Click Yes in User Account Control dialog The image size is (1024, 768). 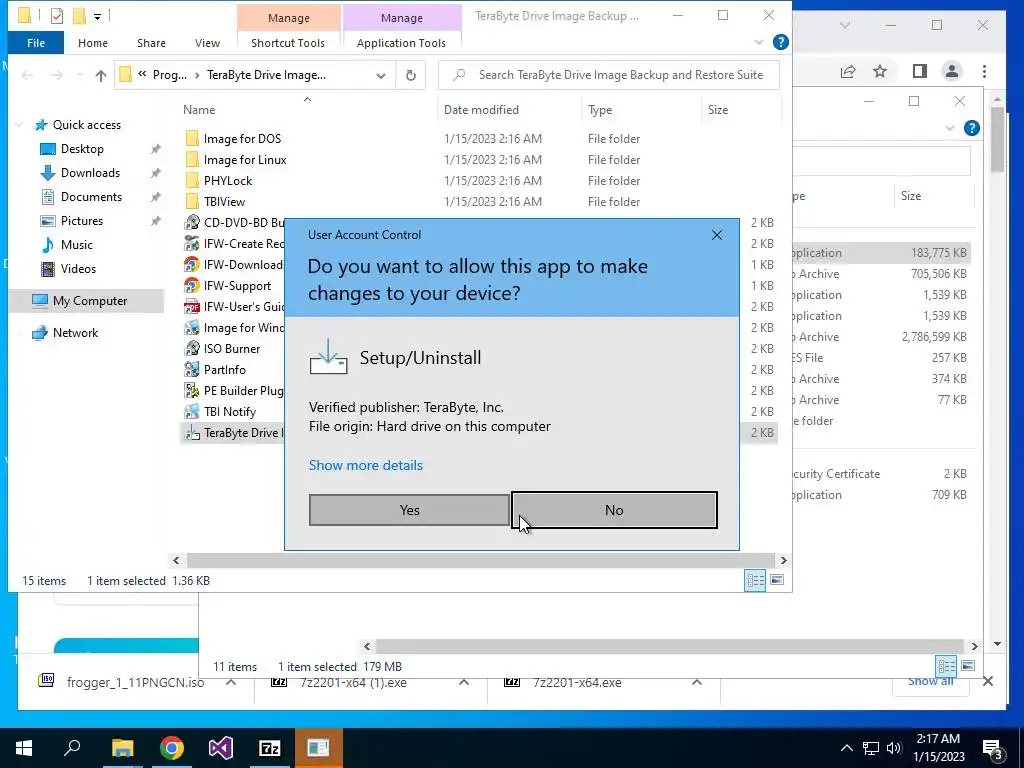(409, 510)
